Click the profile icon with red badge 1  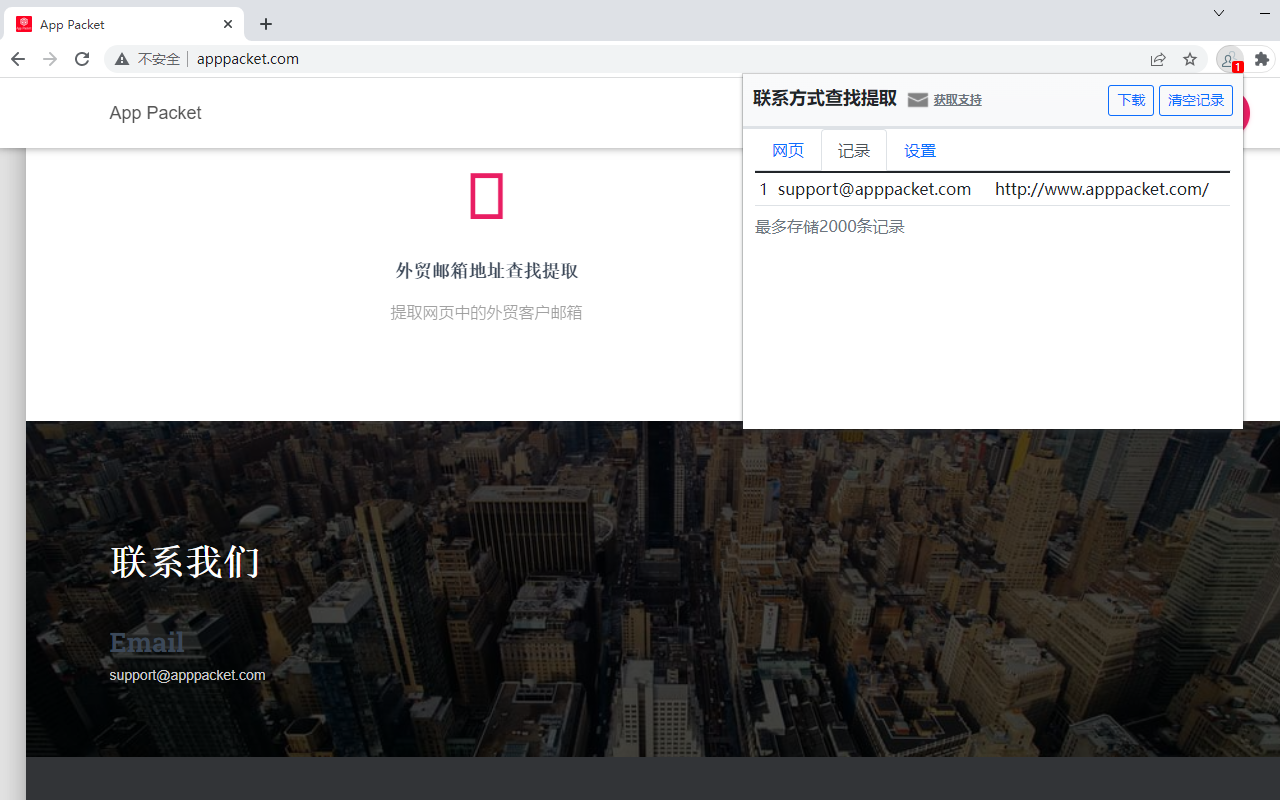coord(1229,59)
